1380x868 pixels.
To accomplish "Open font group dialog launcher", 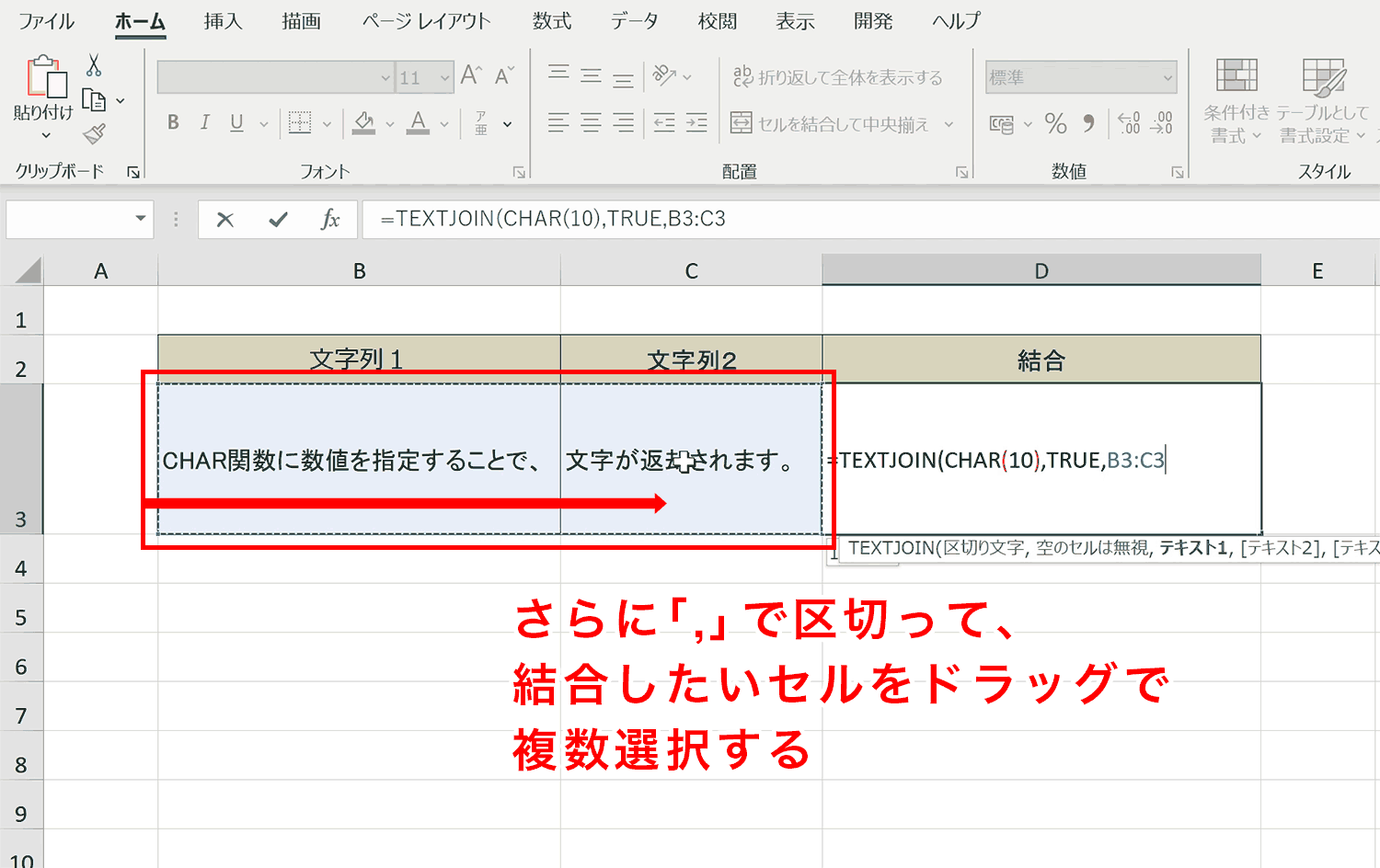I will pyautogui.click(x=519, y=172).
